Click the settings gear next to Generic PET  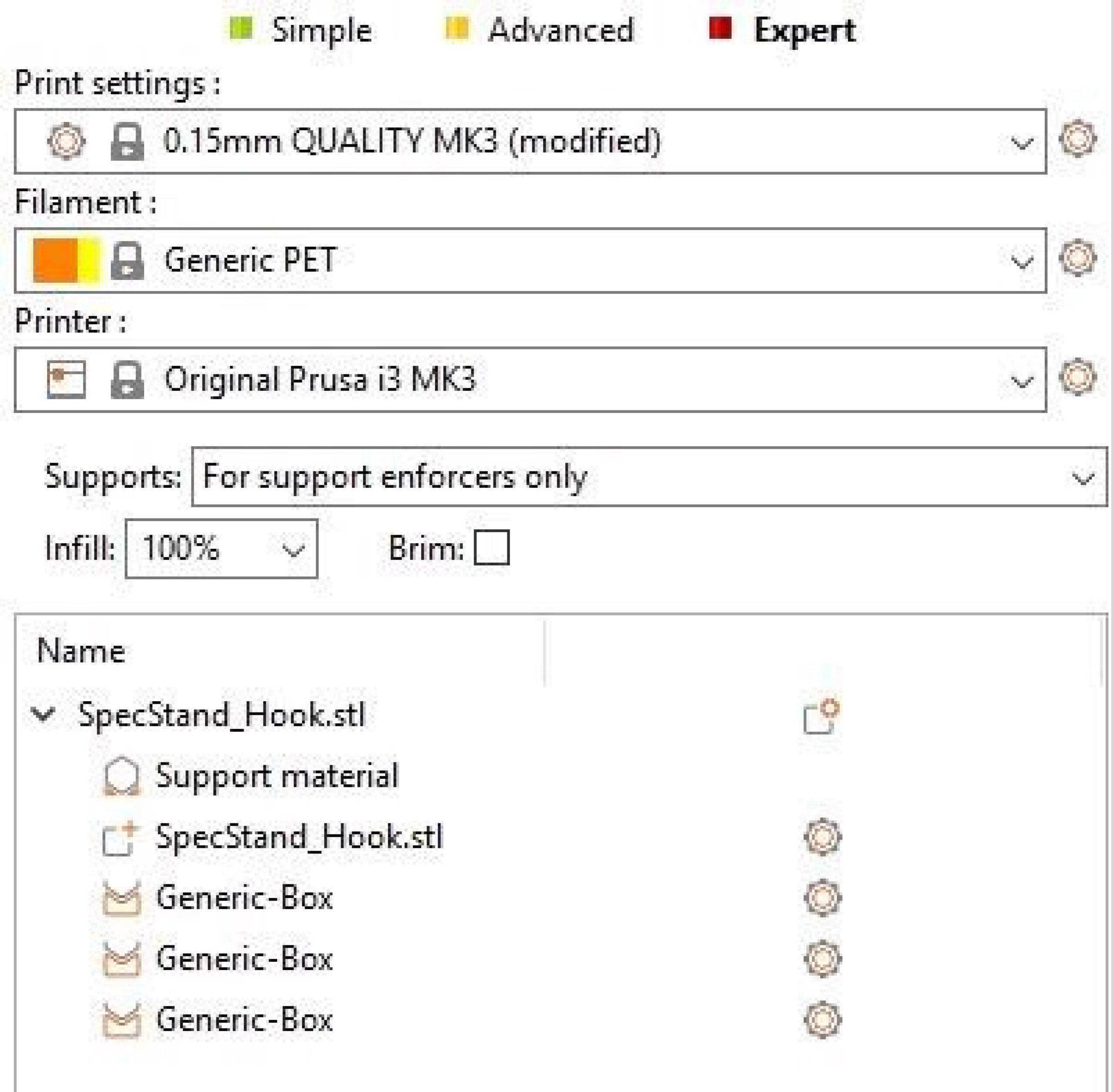click(1078, 258)
